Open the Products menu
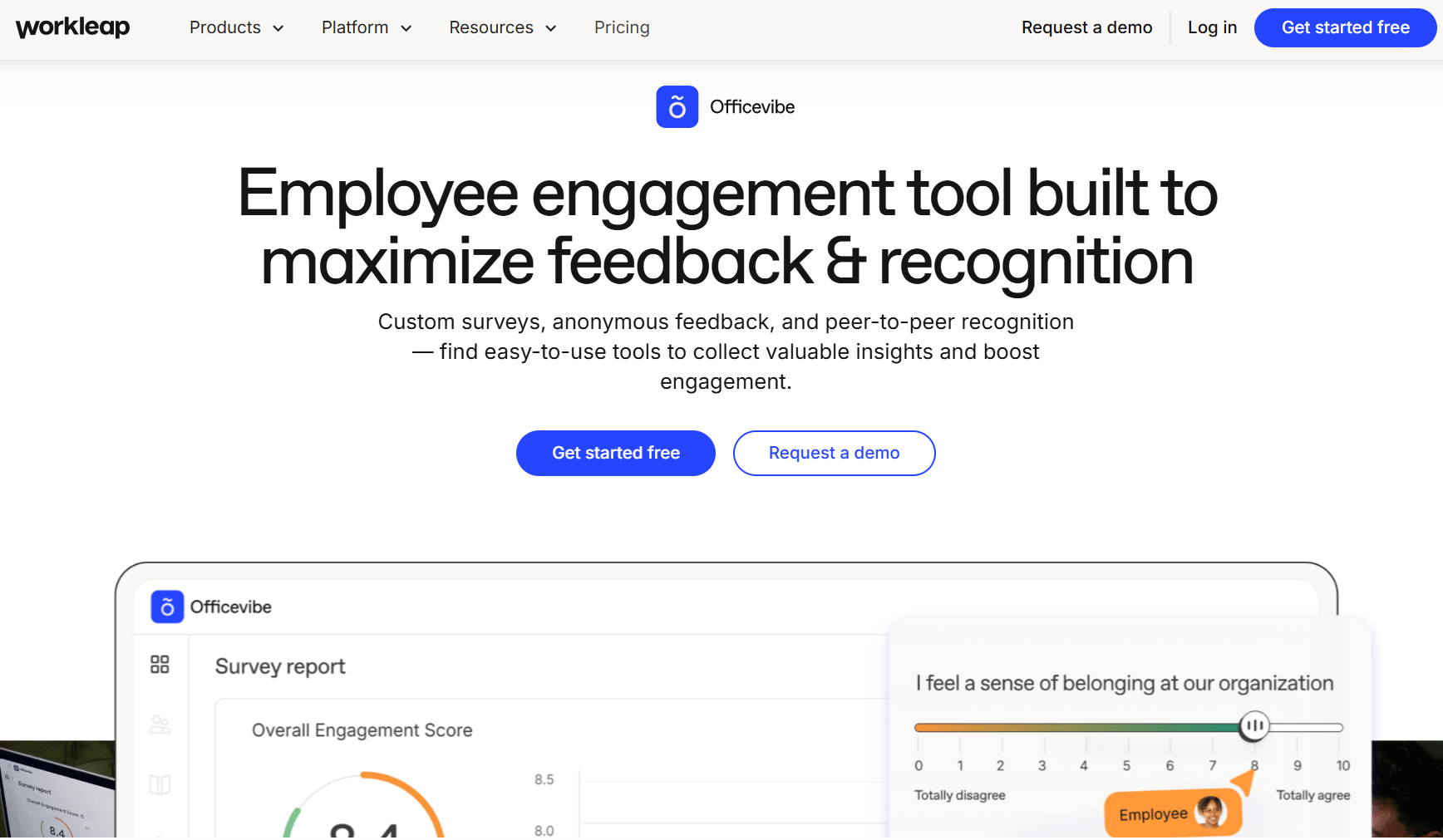This screenshot has height=840, width=1443. click(237, 27)
